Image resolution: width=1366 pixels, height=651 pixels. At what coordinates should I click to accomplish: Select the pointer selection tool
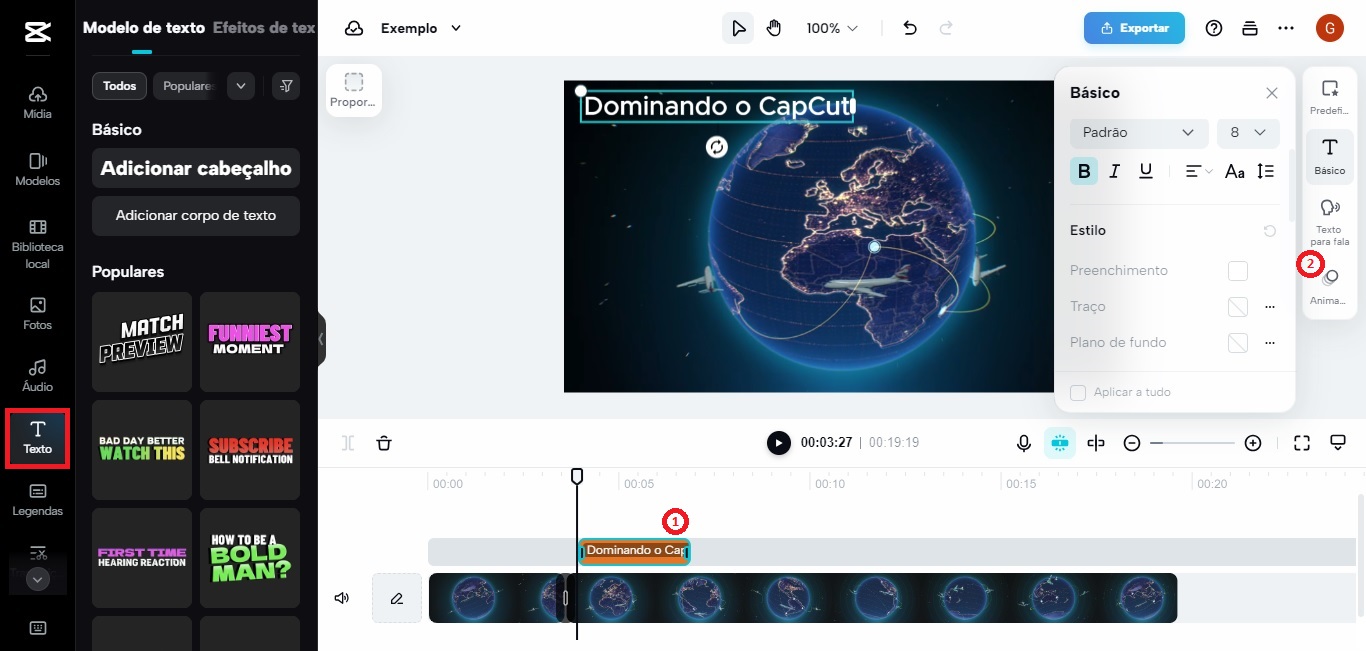coord(738,28)
